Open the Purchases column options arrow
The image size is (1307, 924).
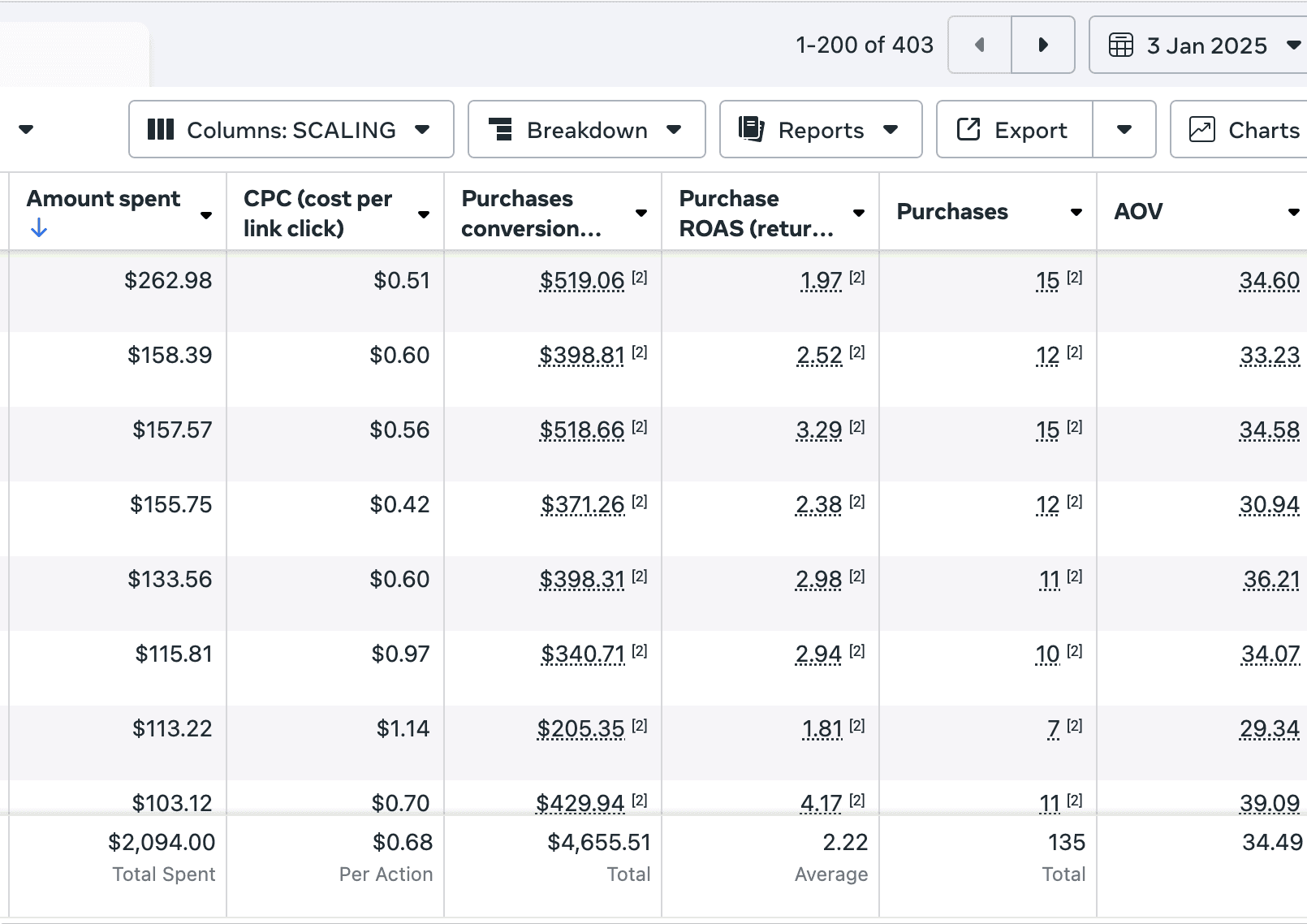click(x=1076, y=213)
